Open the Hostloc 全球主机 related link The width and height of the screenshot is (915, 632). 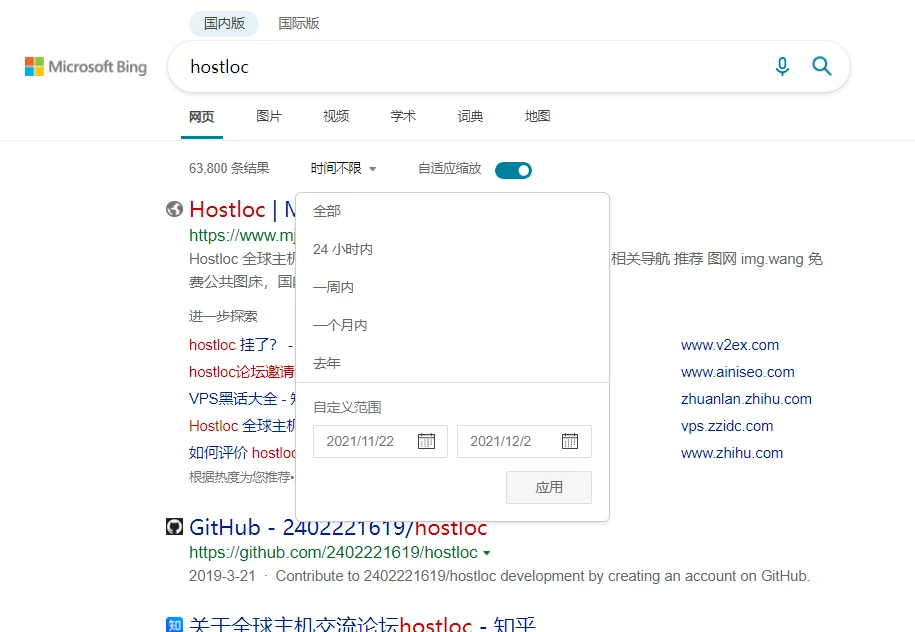tap(242, 425)
